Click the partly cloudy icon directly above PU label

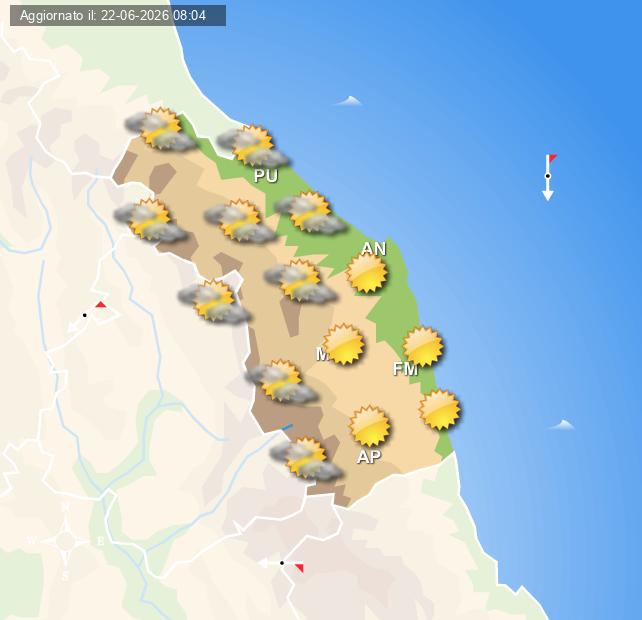pos(253,146)
